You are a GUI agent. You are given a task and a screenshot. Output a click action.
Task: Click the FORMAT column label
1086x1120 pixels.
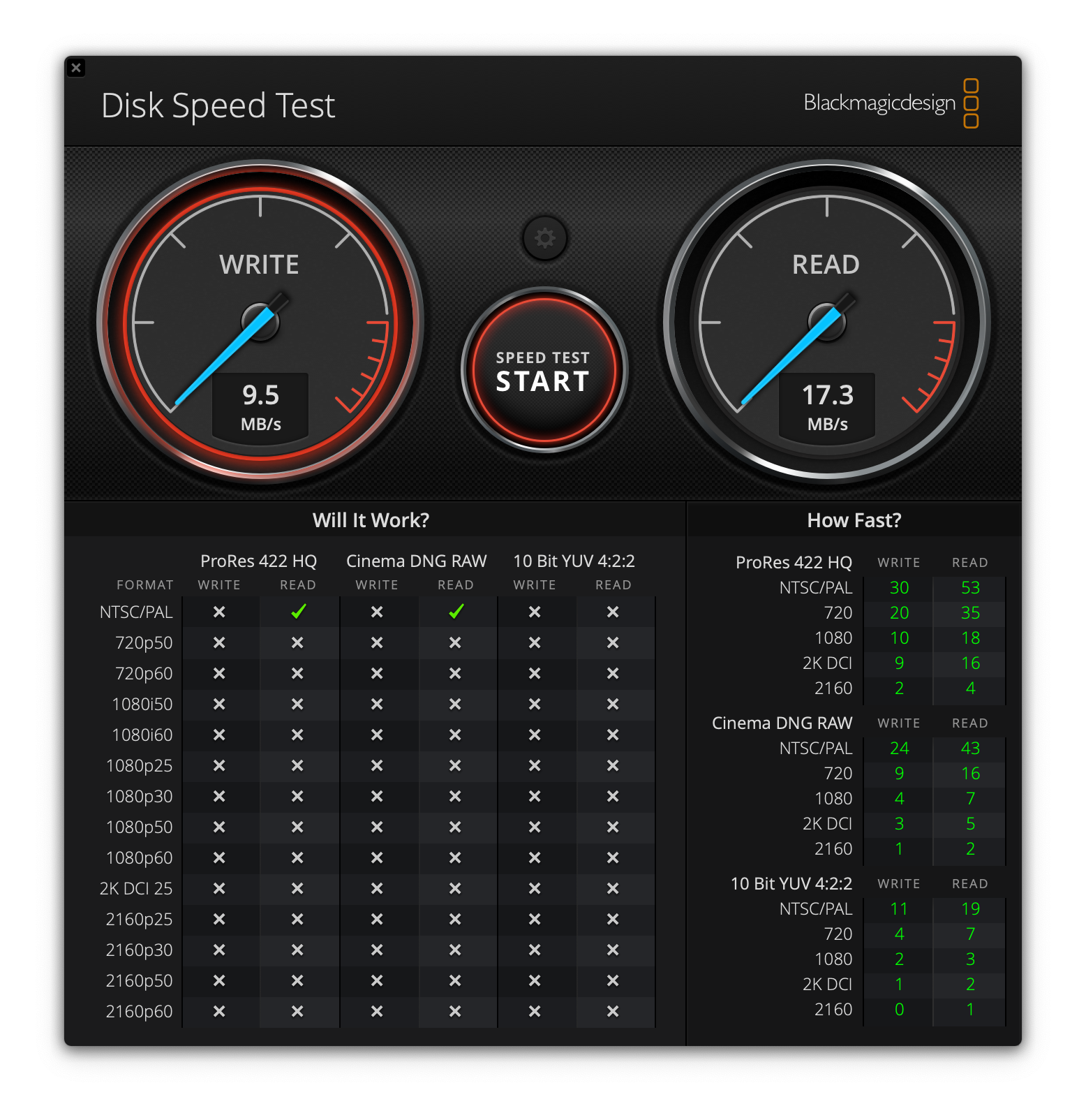[145, 585]
